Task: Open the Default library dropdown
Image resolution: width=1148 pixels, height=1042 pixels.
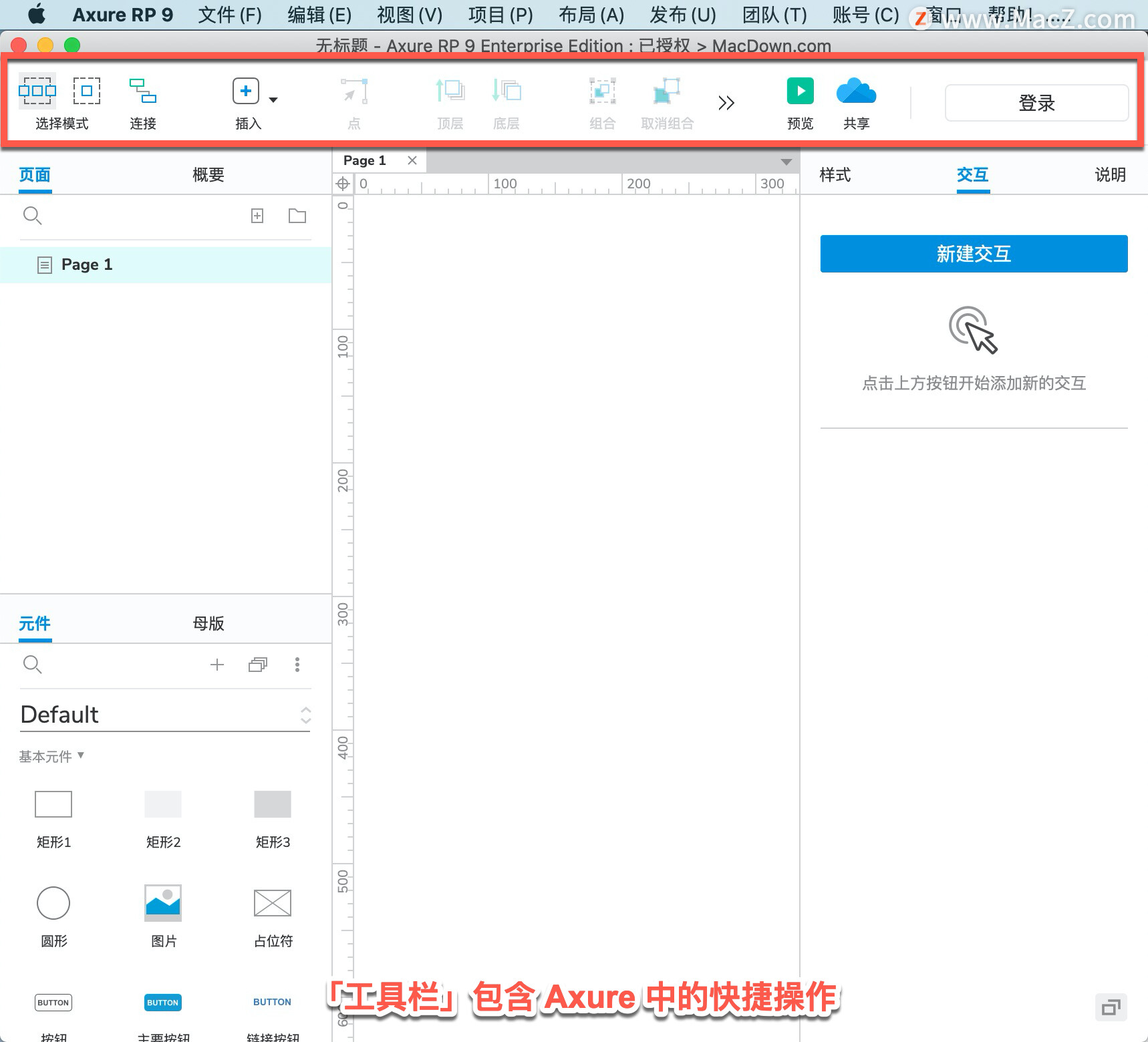Action: pos(166,715)
